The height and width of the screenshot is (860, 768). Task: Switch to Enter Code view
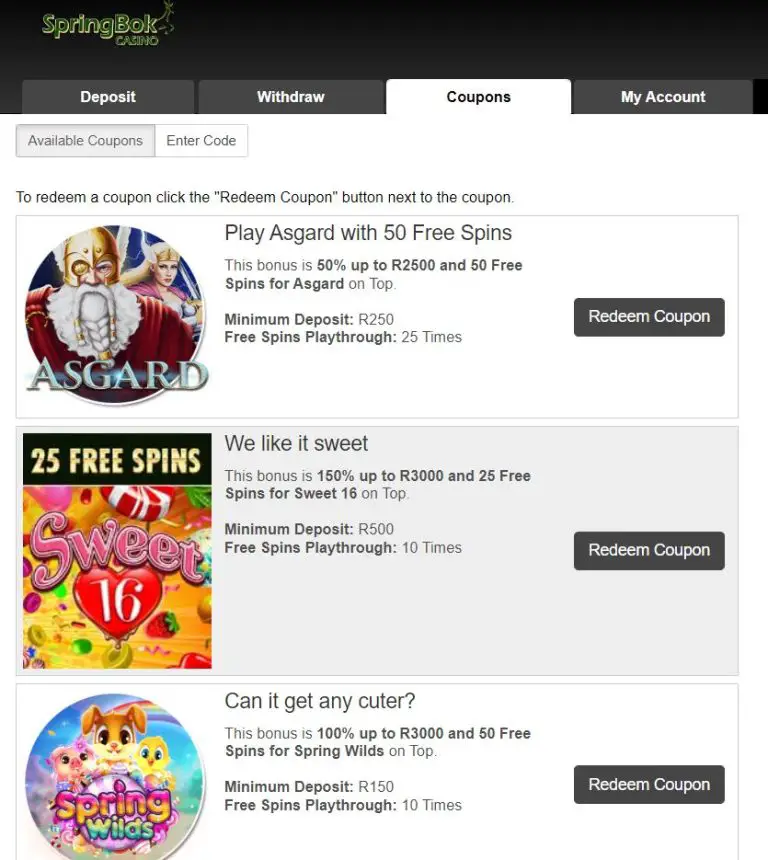click(201, 141)
